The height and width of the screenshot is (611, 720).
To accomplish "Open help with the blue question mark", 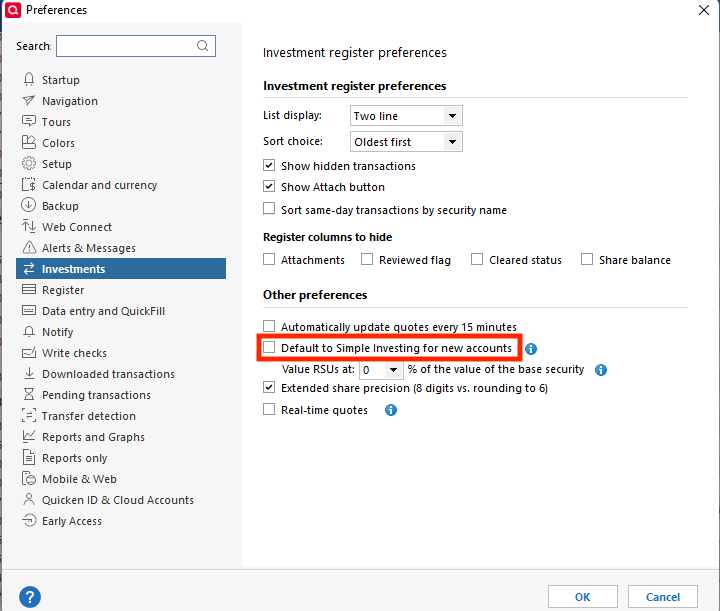I will click(30, 597).
